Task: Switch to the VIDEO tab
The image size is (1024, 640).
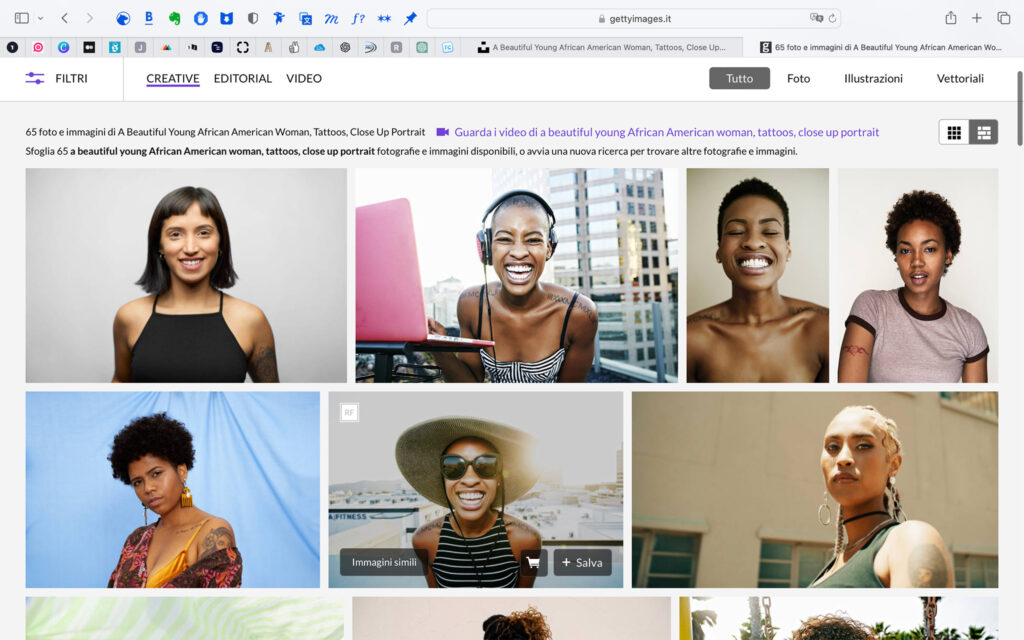Action: pyautogui.click(x=304, y=78)
